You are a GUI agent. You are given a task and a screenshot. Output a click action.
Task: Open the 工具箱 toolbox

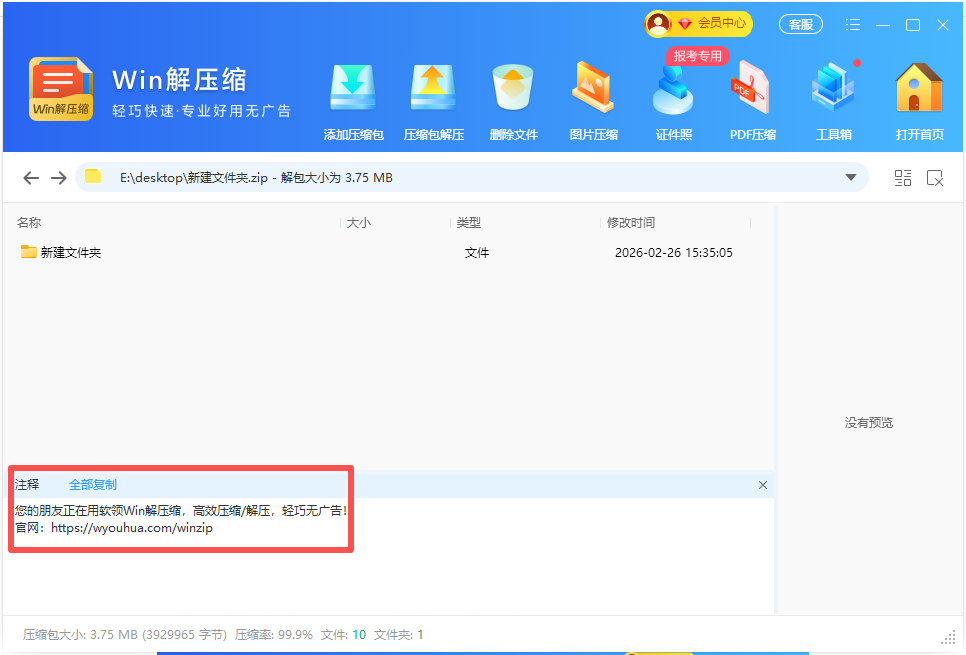(833, 101)
